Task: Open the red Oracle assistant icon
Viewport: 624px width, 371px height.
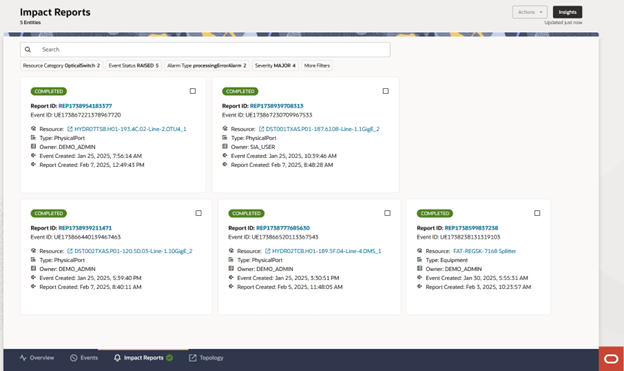Action: [x=611, y=359]
